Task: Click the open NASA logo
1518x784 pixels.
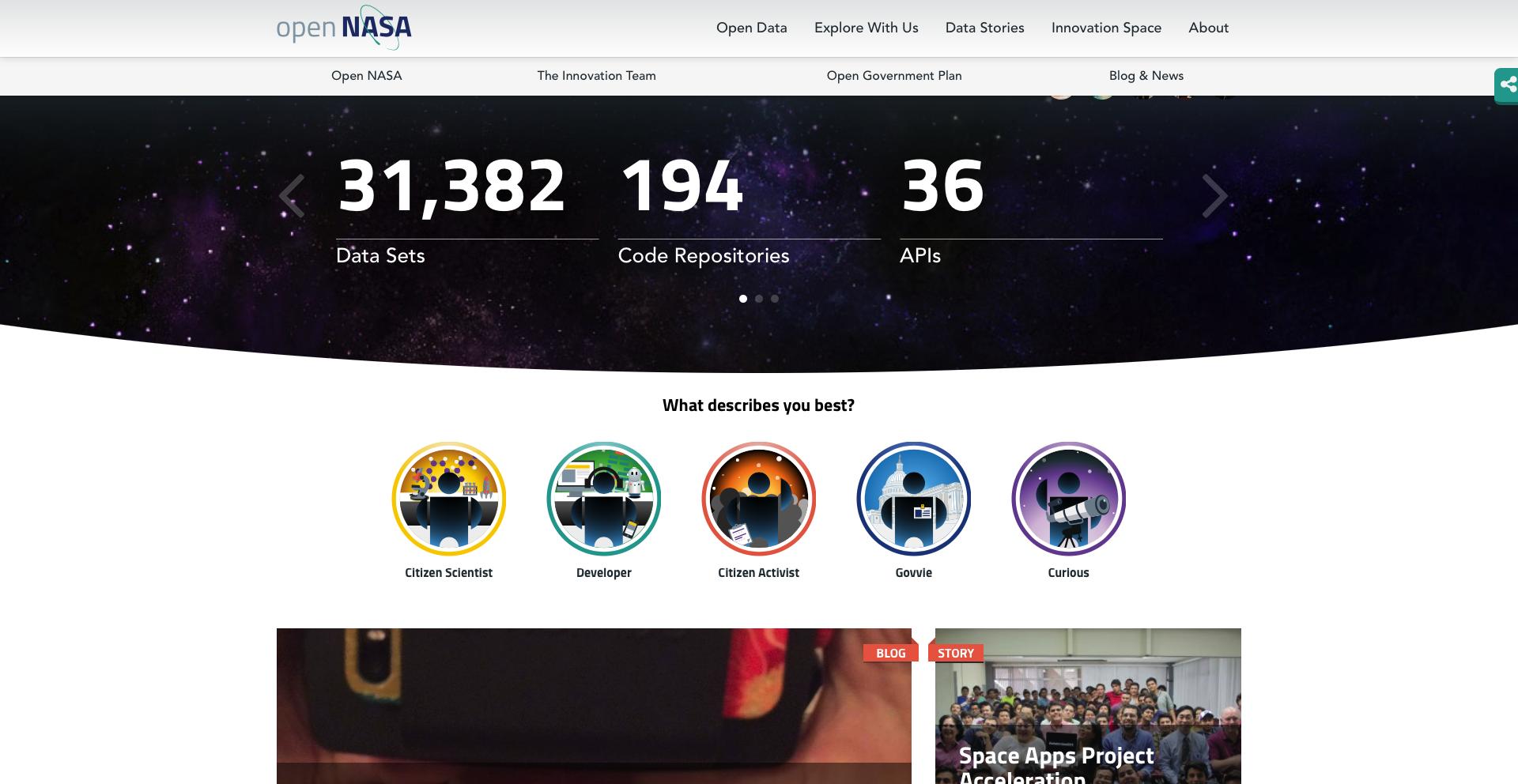Action: 344,28
